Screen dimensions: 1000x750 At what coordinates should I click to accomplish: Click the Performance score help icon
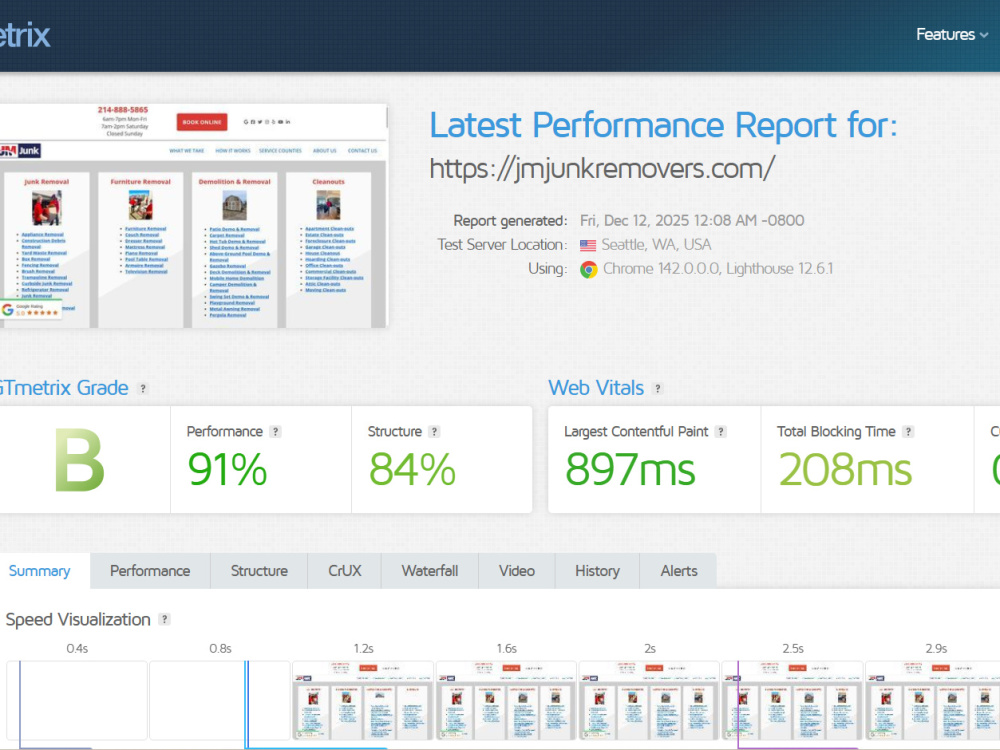[x=275, y=432]
